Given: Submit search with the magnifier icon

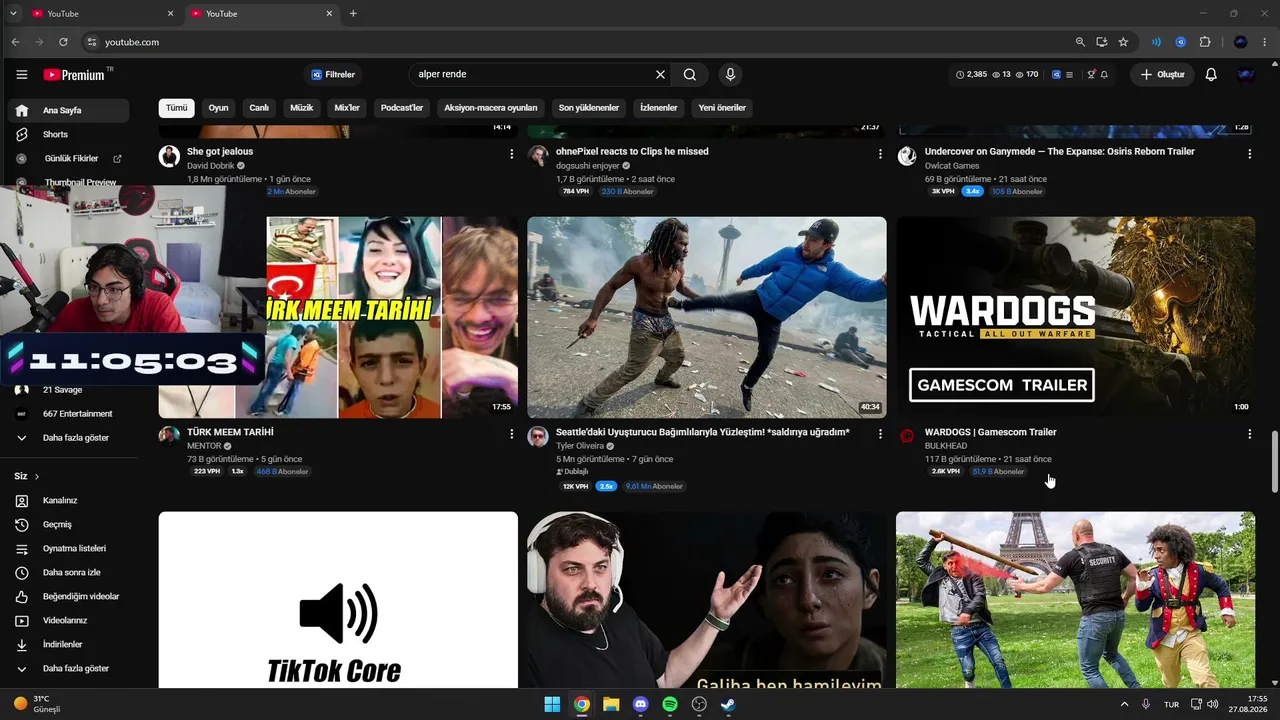Looking at the screenshot, I should 690,75.
